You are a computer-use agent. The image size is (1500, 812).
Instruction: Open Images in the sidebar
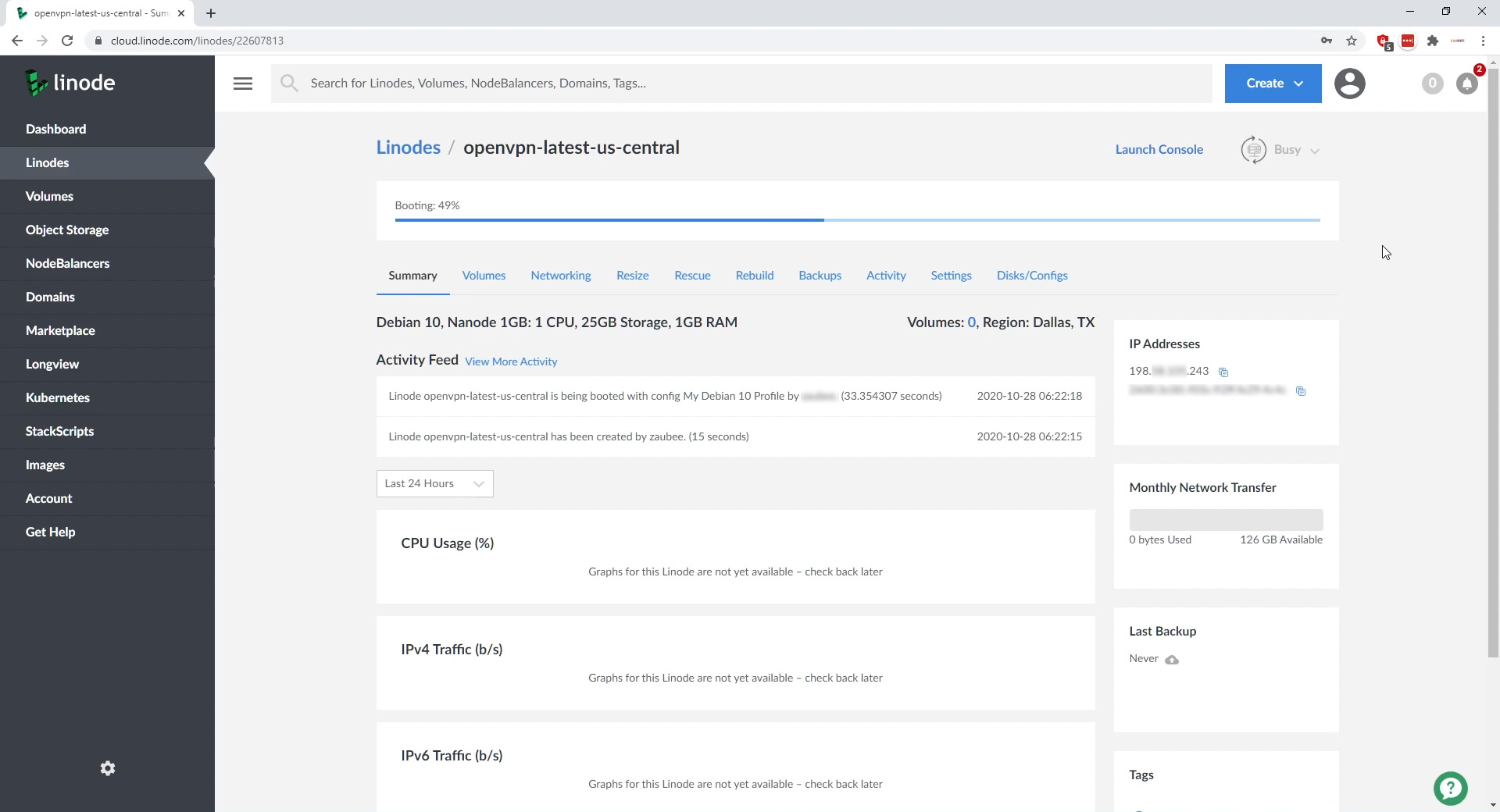(107, 465)
